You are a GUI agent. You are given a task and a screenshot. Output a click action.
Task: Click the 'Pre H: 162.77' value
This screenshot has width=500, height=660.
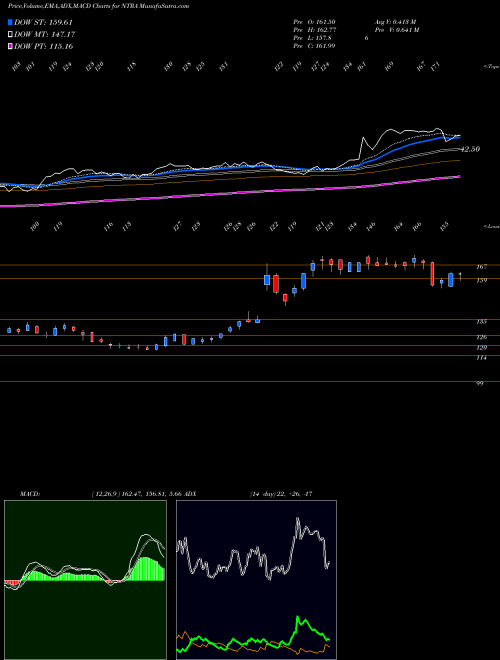click(x=314, y=30)
